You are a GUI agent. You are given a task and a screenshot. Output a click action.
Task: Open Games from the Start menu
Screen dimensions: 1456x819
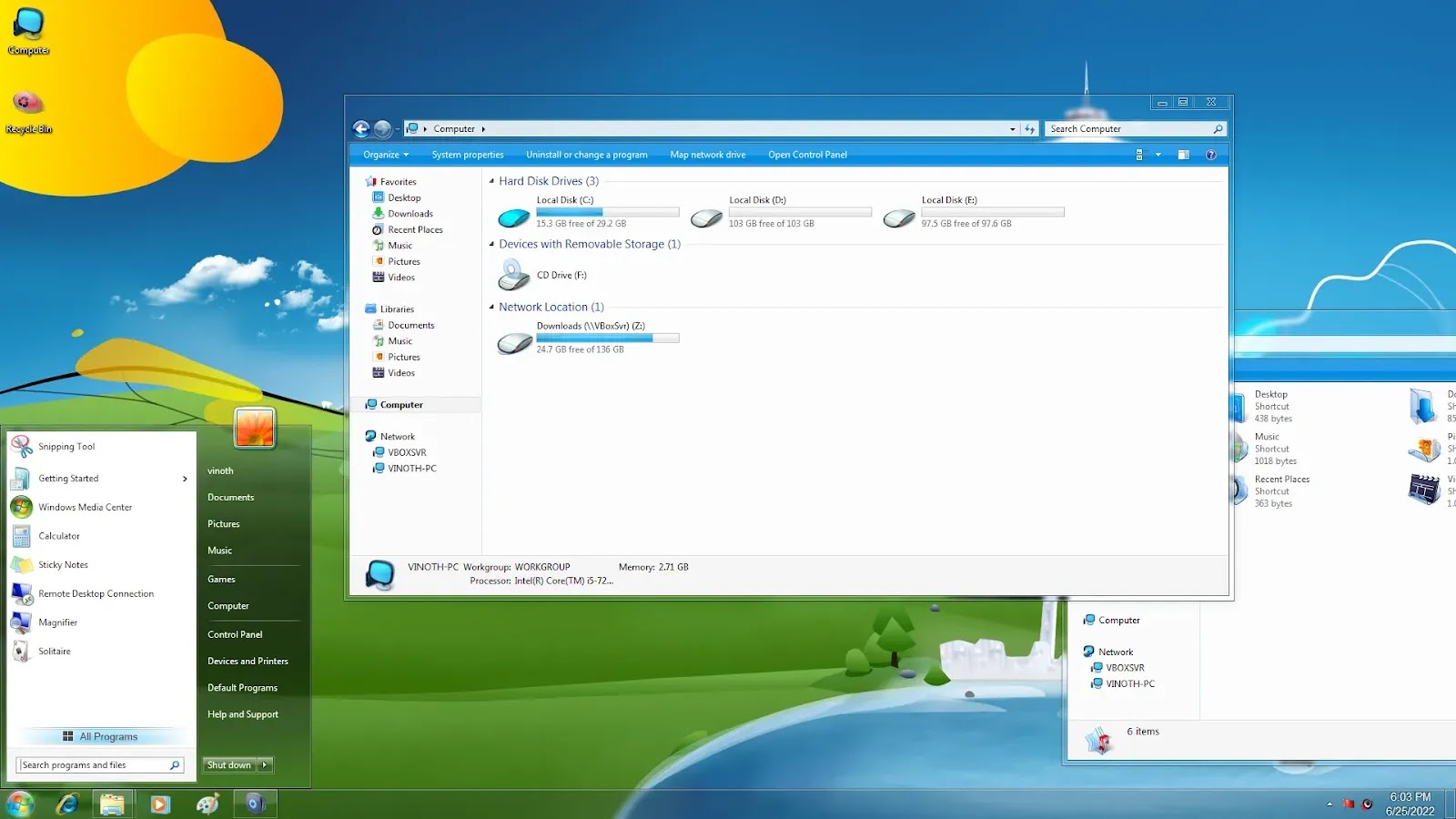point(221,580)
